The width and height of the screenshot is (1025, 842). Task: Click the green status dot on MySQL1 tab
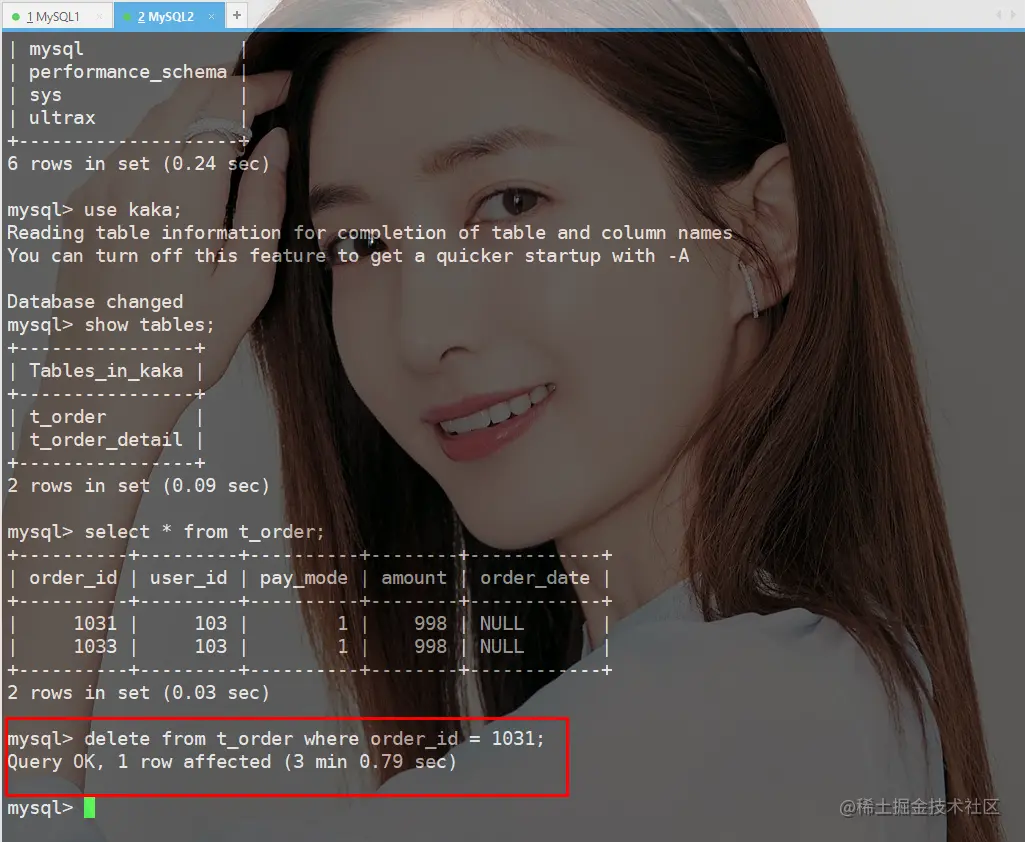tap(16, 17)
